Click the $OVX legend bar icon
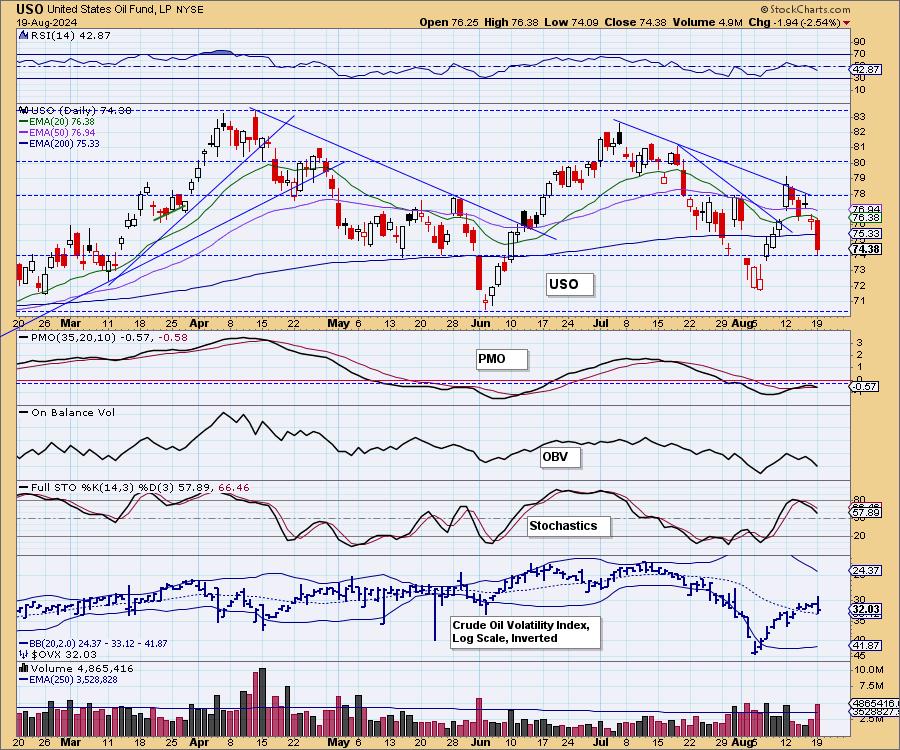This screenshot has width=900, height=750. click(23, 654)
